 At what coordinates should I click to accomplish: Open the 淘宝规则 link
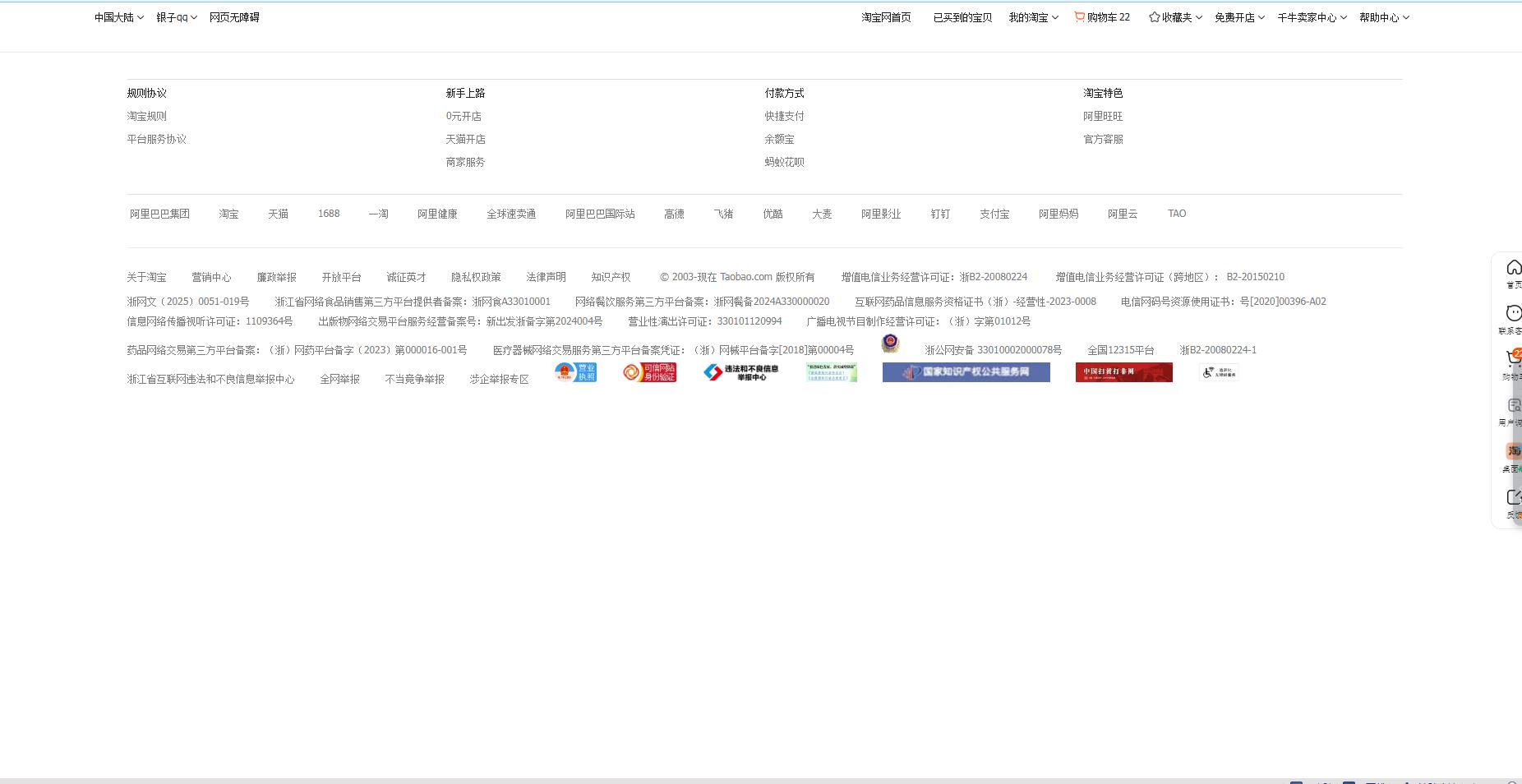tap(146, 116)
